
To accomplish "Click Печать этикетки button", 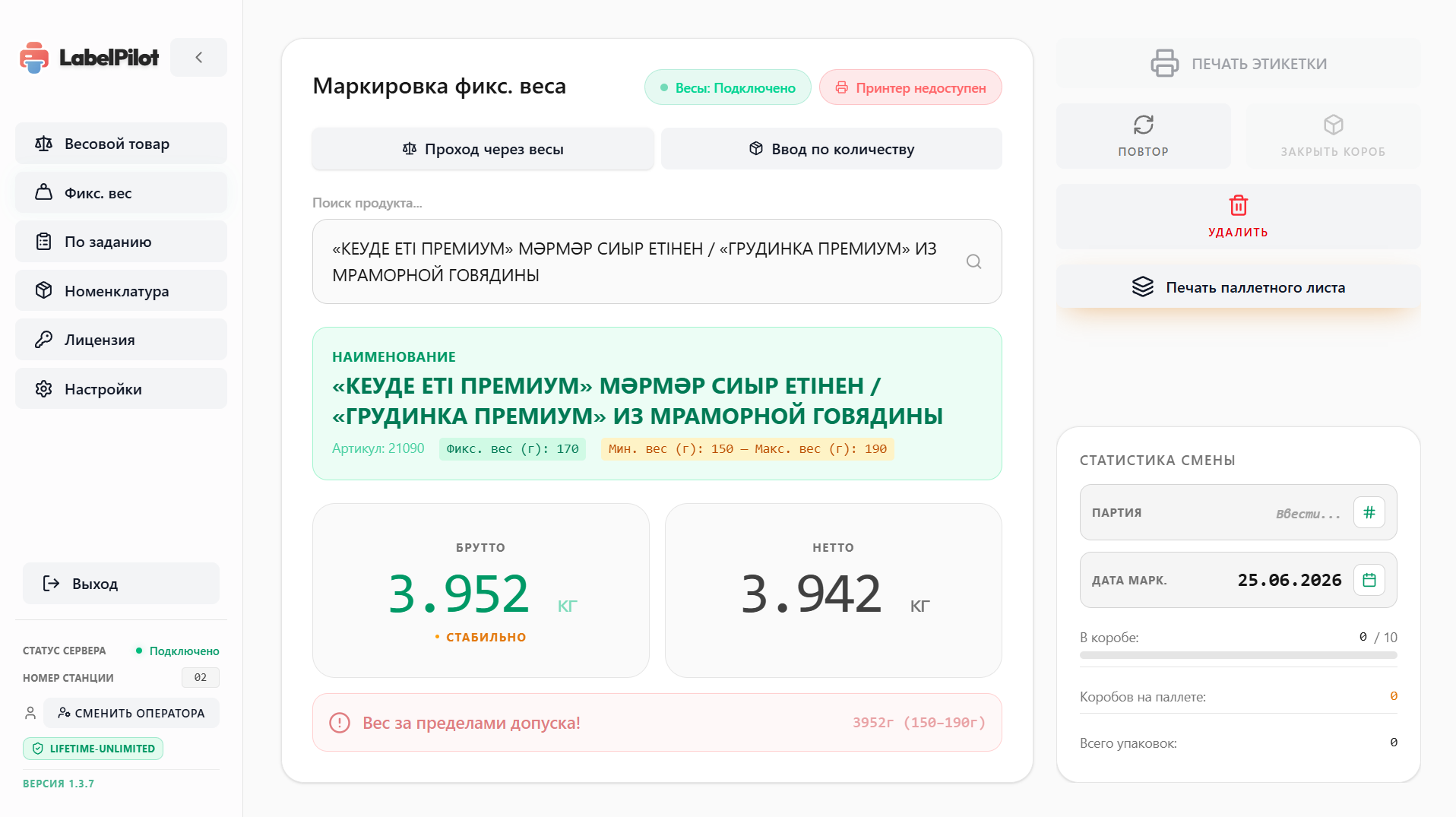I will click(x=1239, y=64).
